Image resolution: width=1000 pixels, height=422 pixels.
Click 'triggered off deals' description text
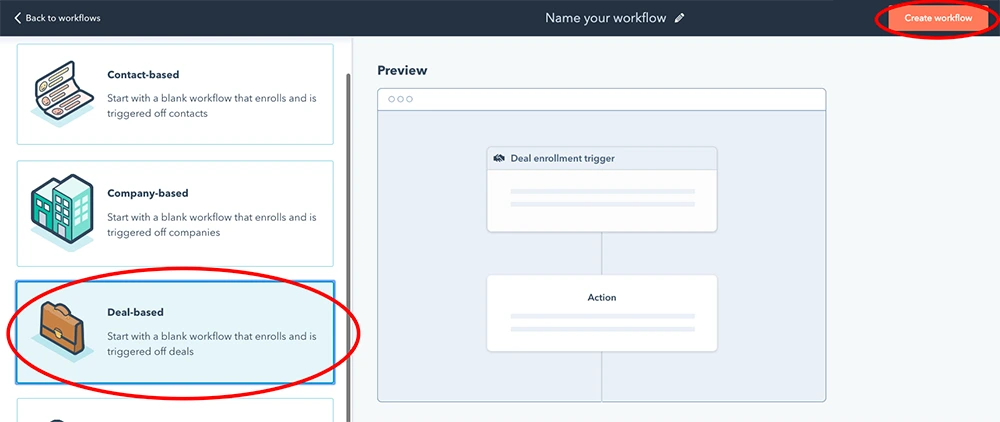150,351
